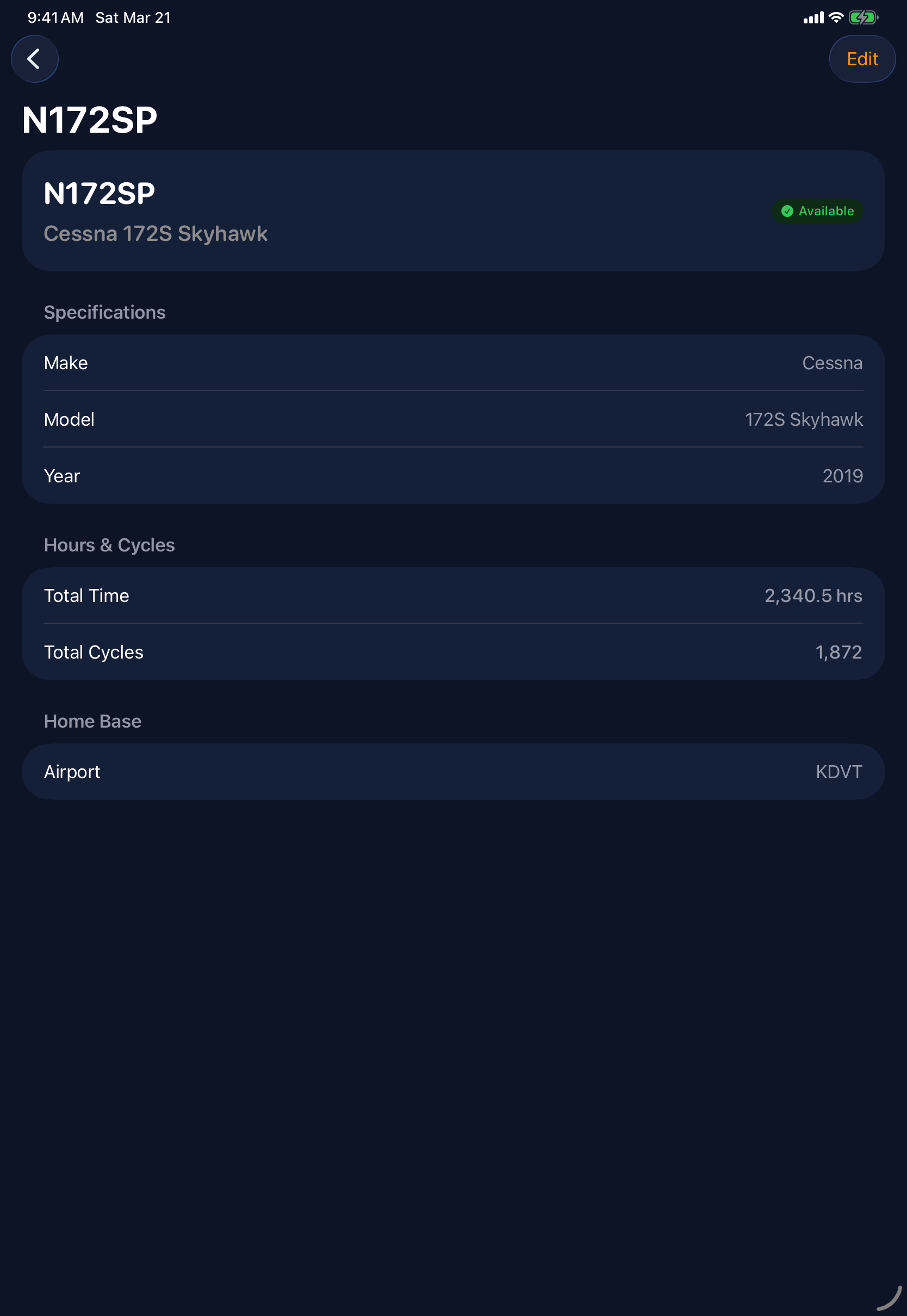Image resolution: width=907 pixels, height=1316 pixels.
Task: Tap the Cessna 172S Skyhawk subtitle
Action: 156,233
